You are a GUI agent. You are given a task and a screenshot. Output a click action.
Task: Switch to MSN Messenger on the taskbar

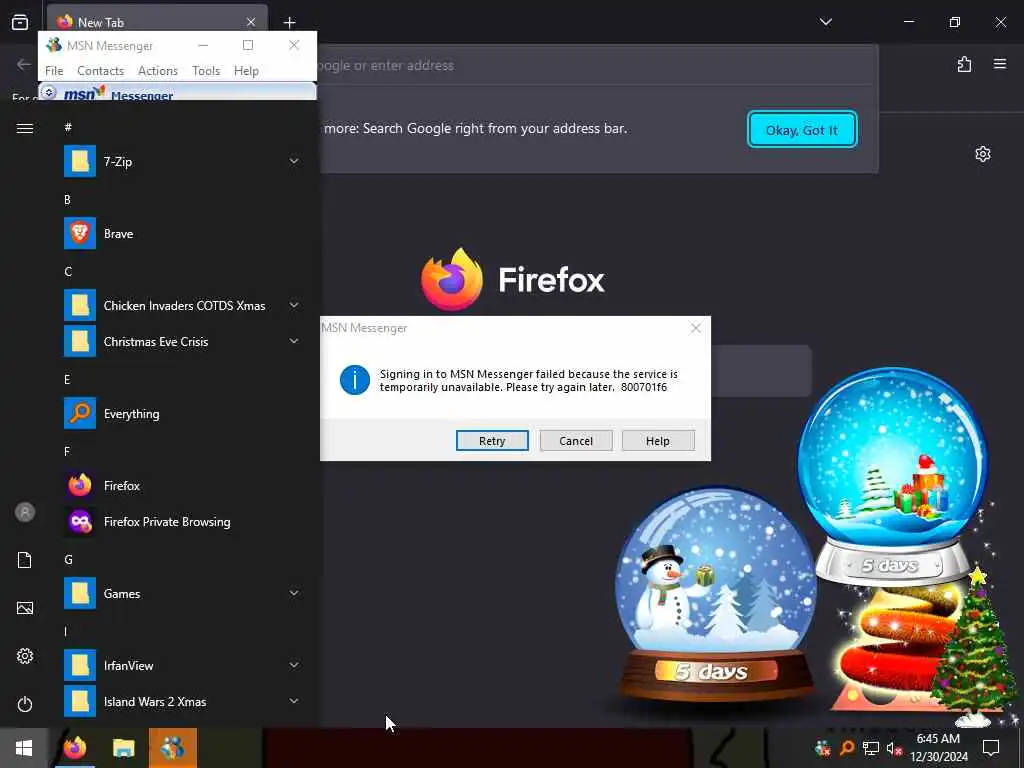point(172,748)
